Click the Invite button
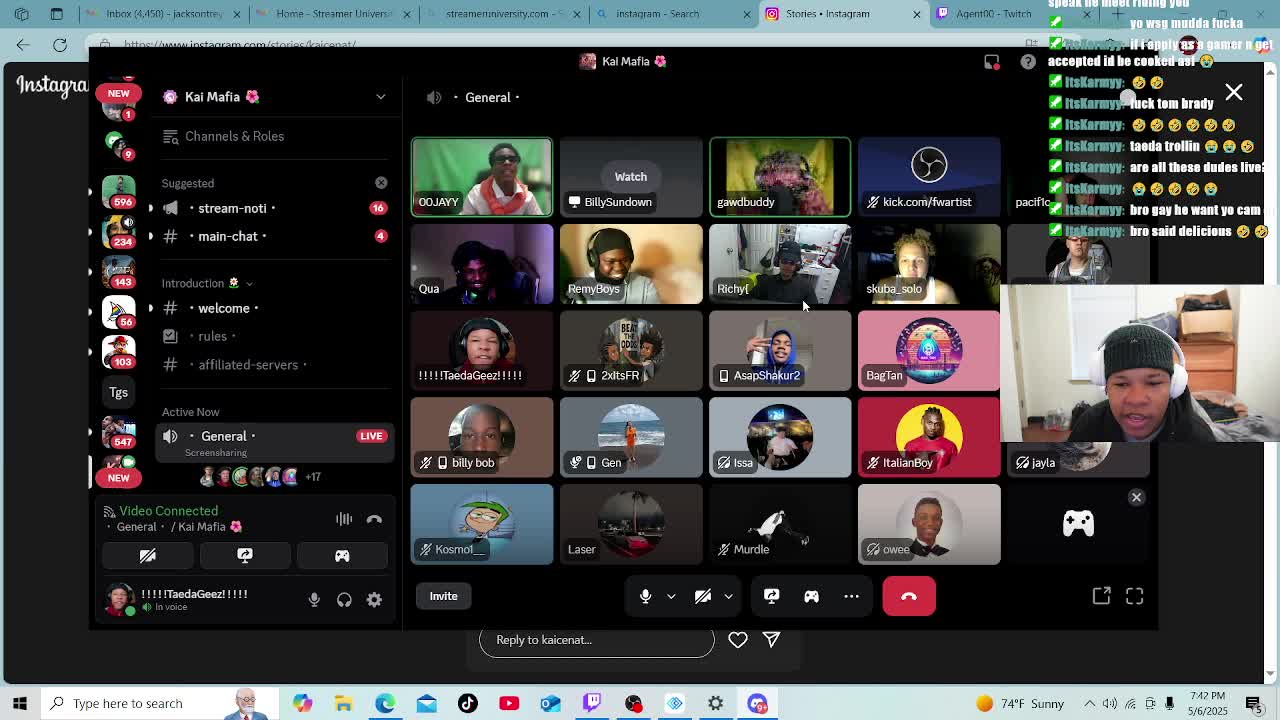 click(x=443, y=596)
